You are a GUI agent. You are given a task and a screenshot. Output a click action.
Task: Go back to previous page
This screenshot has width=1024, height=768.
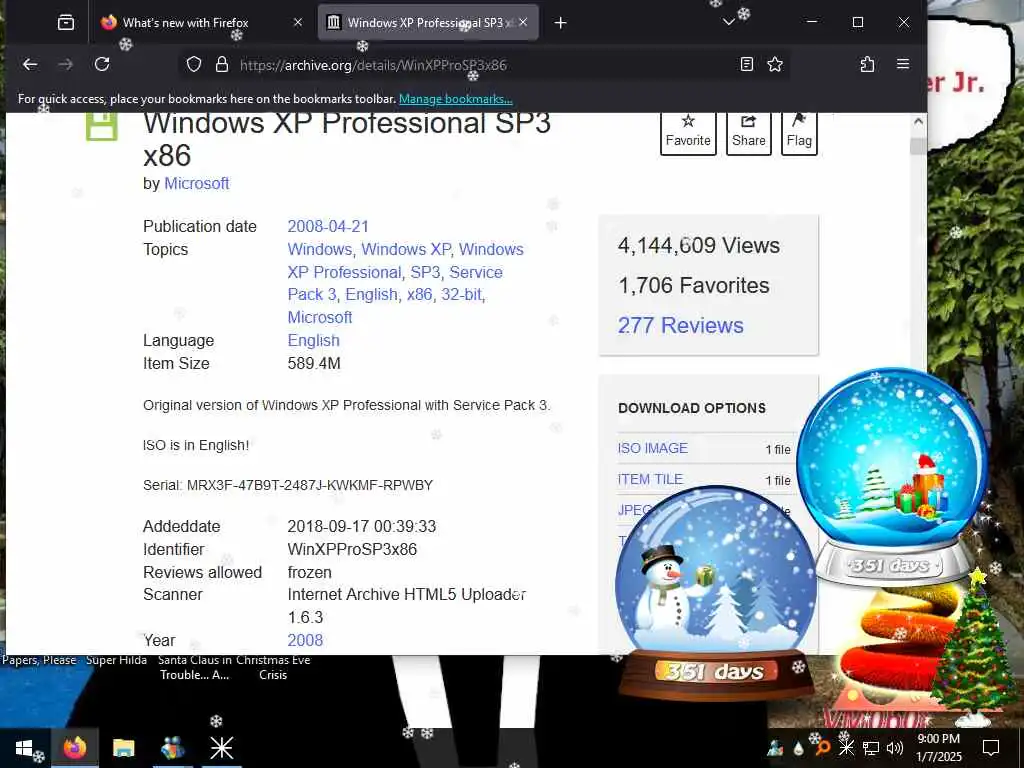point(30,64)
